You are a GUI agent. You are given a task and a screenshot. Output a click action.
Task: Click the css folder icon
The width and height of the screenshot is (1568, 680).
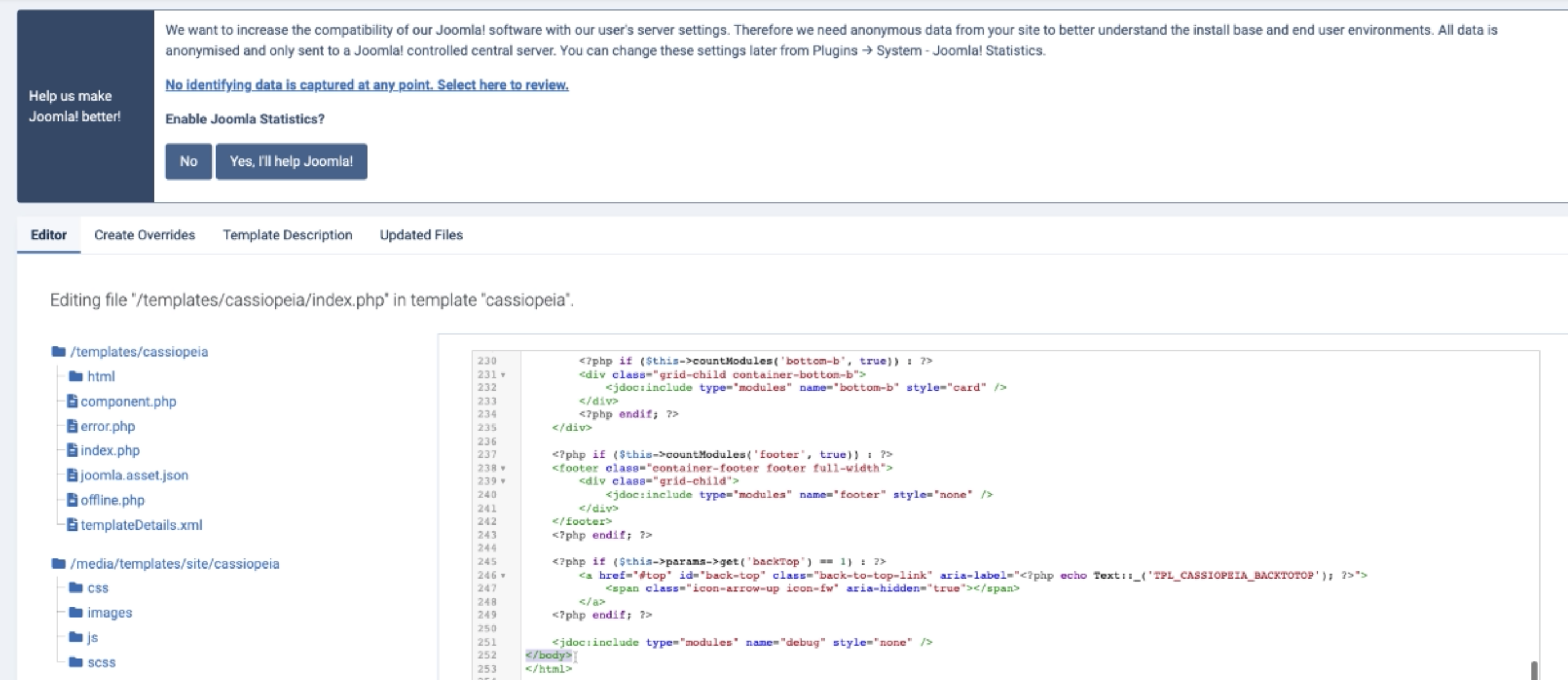(x=75, y=587)
